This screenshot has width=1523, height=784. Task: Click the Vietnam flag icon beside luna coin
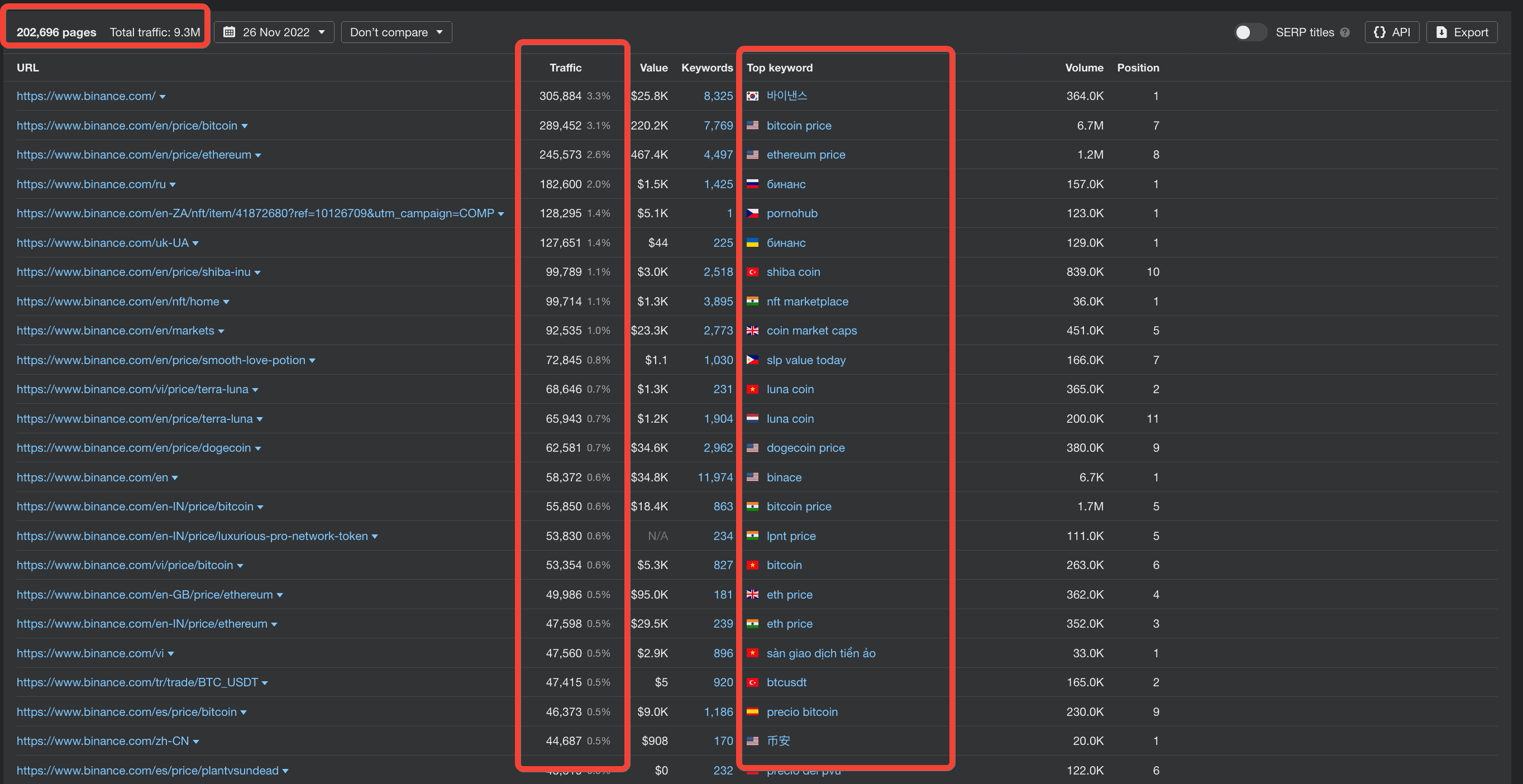pos(753,389)
